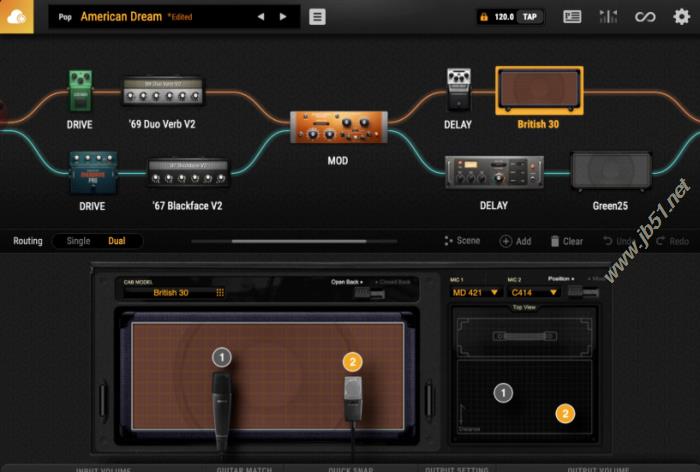This screenshot has height=472, width=700.
Task: Toggle the Position / Mix switch
Action: tap(583, 292)
